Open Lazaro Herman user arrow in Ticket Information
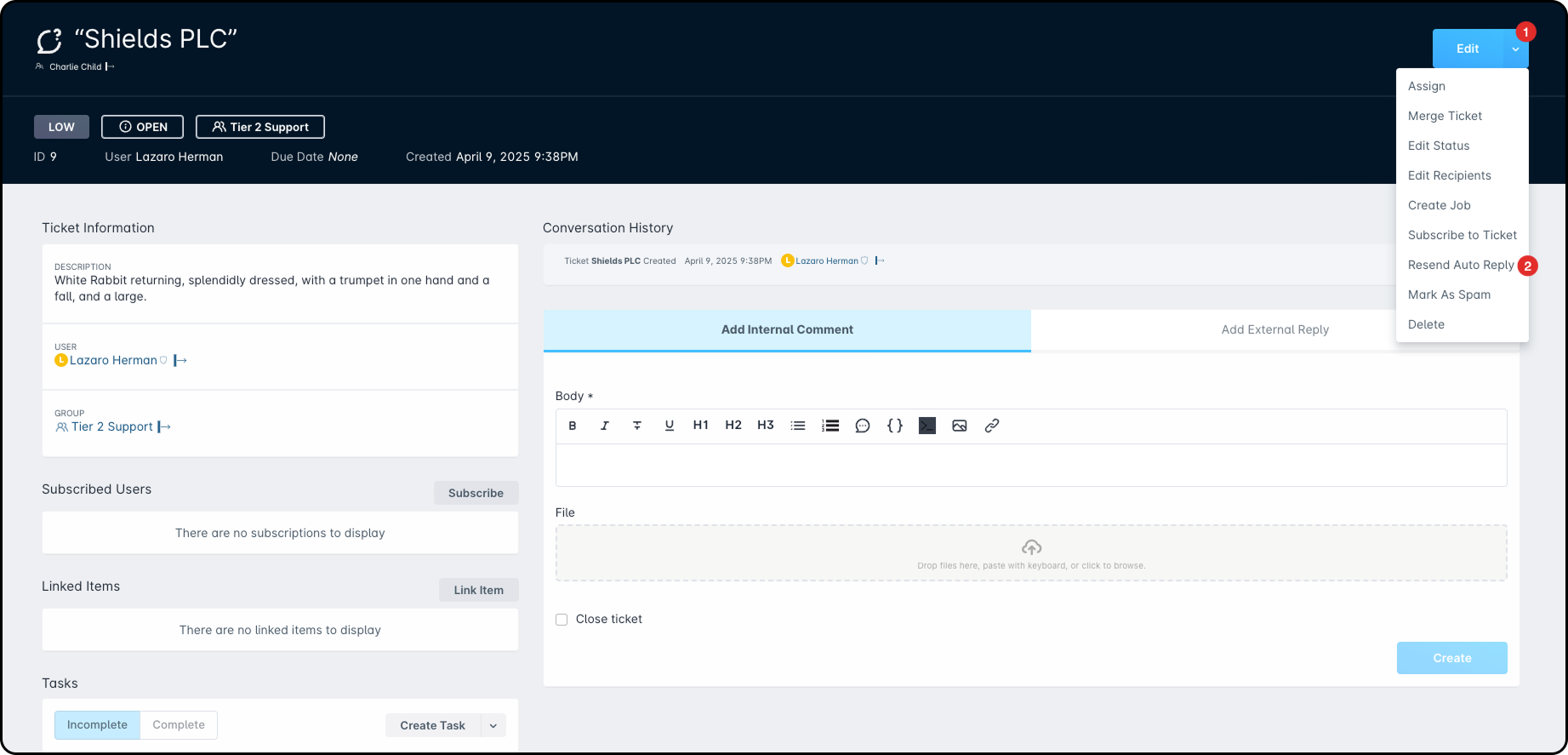This screenshot has width=1568, height=755. click(180, 361)
